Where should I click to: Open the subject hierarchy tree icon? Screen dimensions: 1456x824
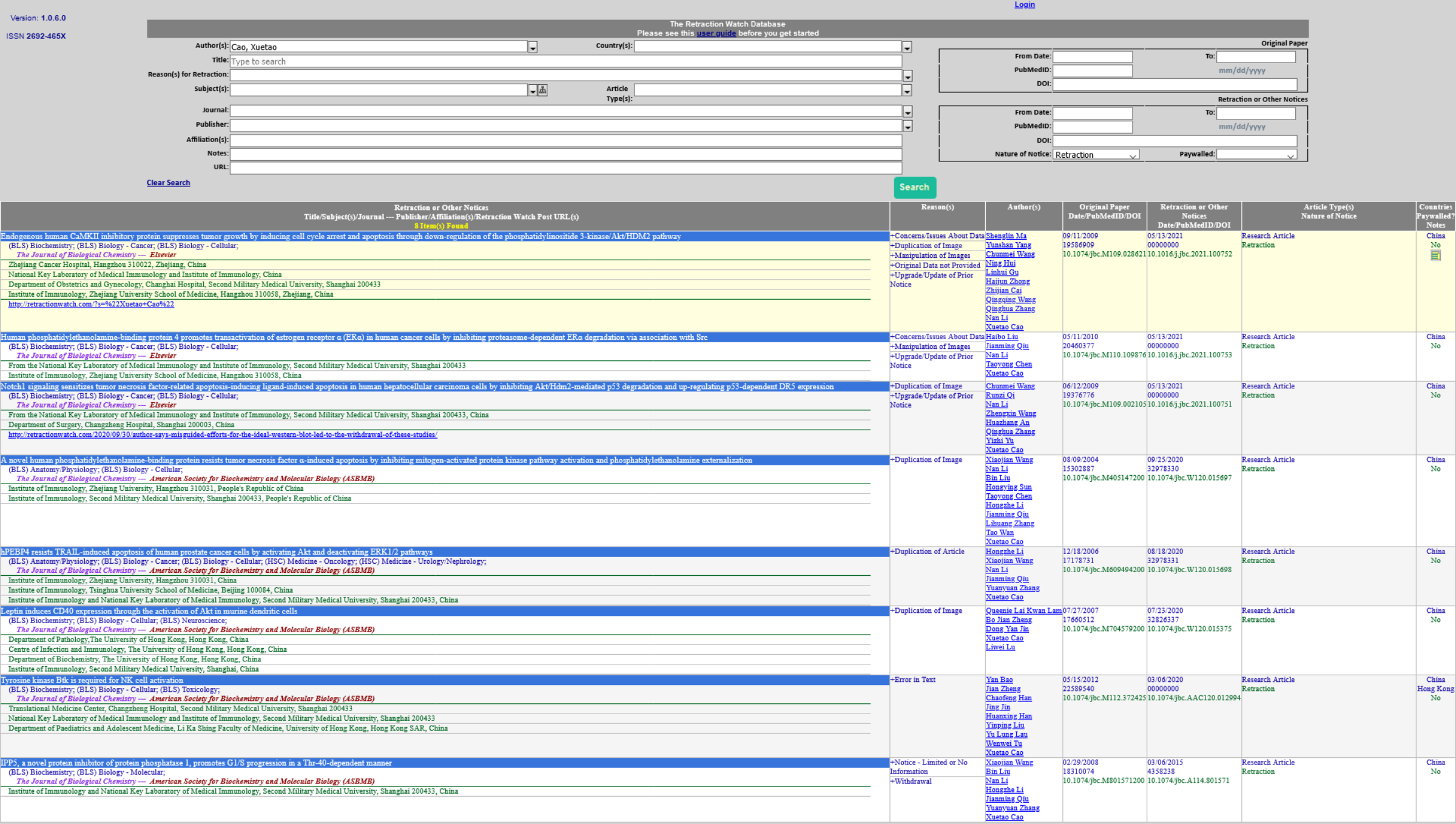point(542,90)
